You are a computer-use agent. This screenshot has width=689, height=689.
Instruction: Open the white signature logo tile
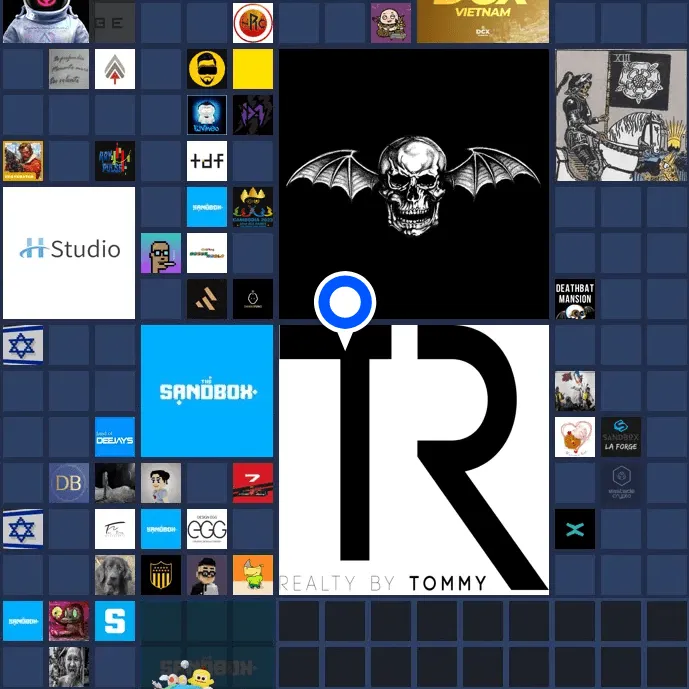coord(115,529)
